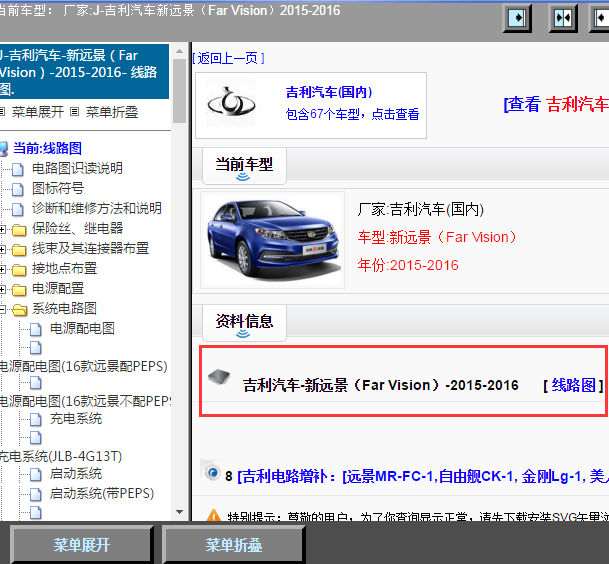Click the 保险丝、继电器 folder icon
609x564 pixels.
tap(19, 230)
